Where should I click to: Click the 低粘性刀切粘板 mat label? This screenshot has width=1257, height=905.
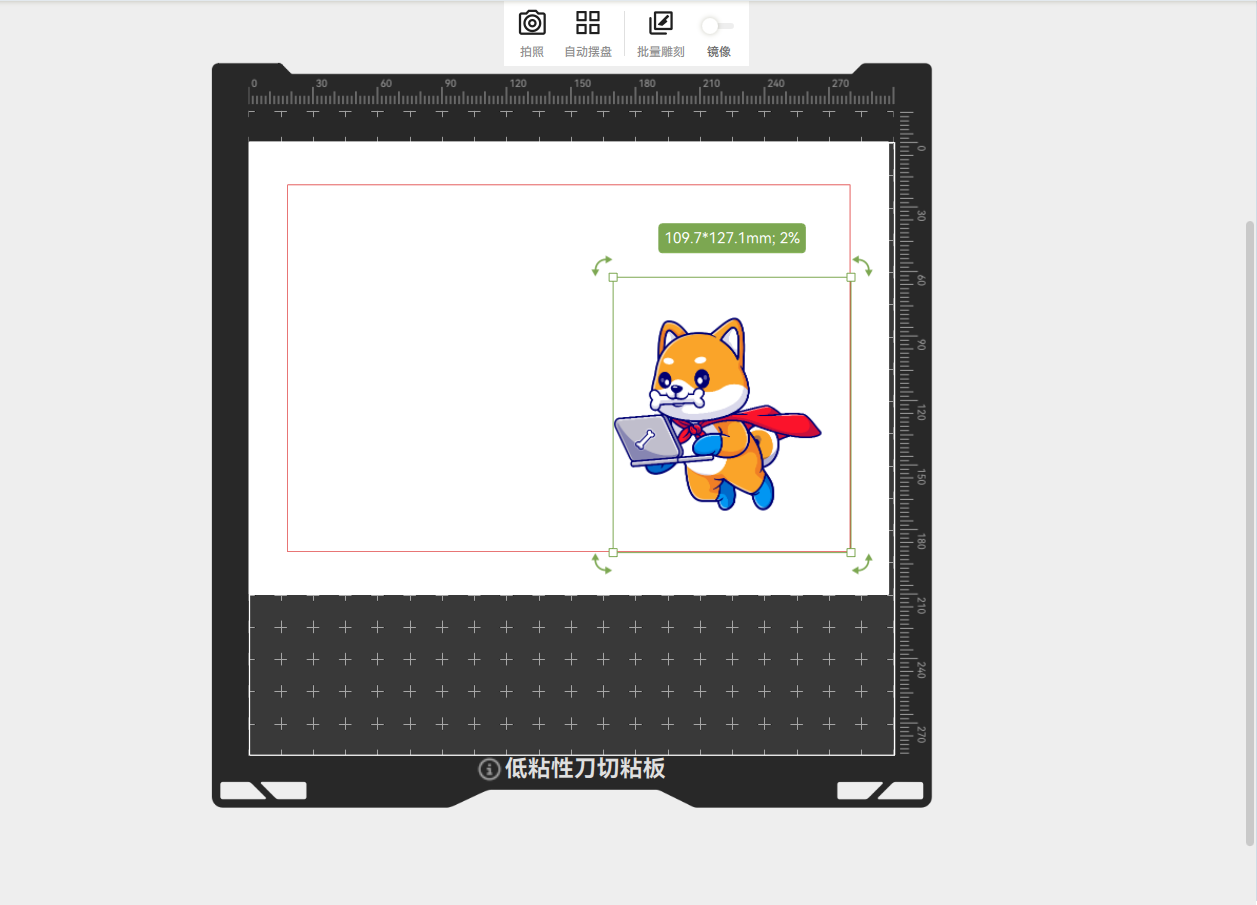coord(585,768)
